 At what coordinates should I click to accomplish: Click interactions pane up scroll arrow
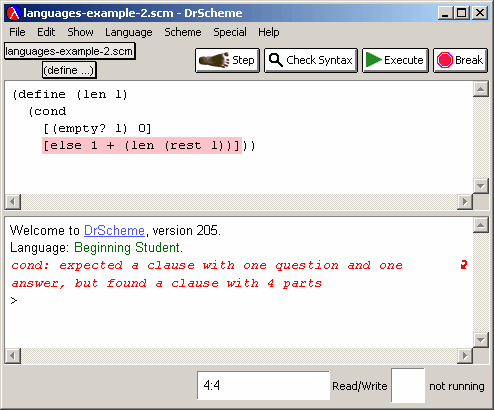tap(480, 226)
